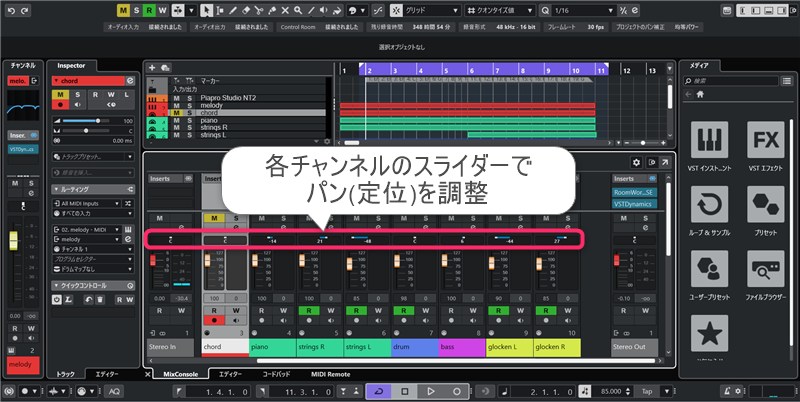Open User Presets in the Media panel

click(x=709, y=269)
